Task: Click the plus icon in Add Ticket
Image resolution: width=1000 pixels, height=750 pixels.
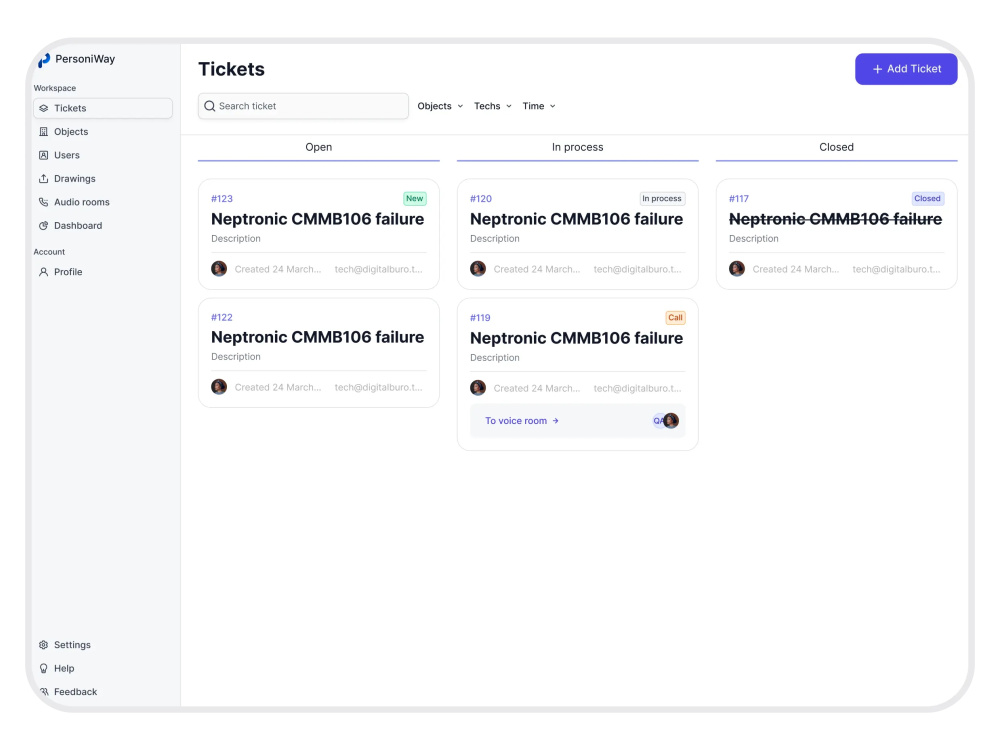Action: [x=878, y=69]
